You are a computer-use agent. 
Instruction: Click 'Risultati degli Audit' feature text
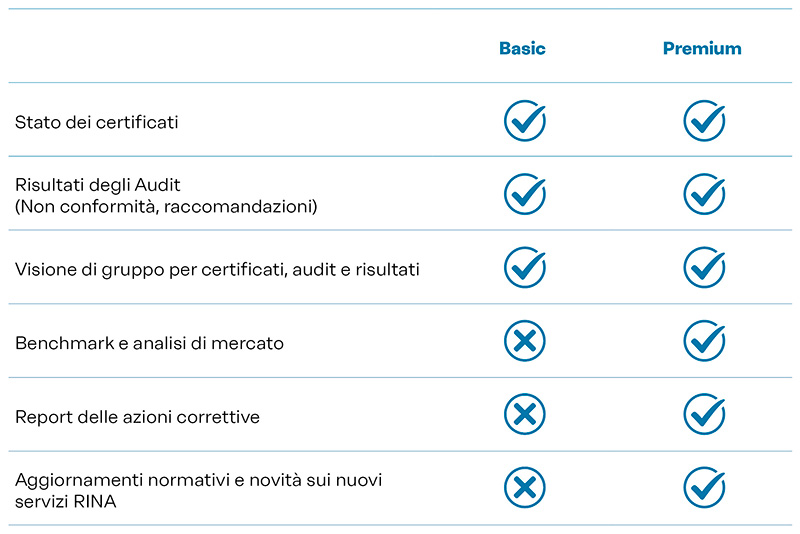coord(97,185)
